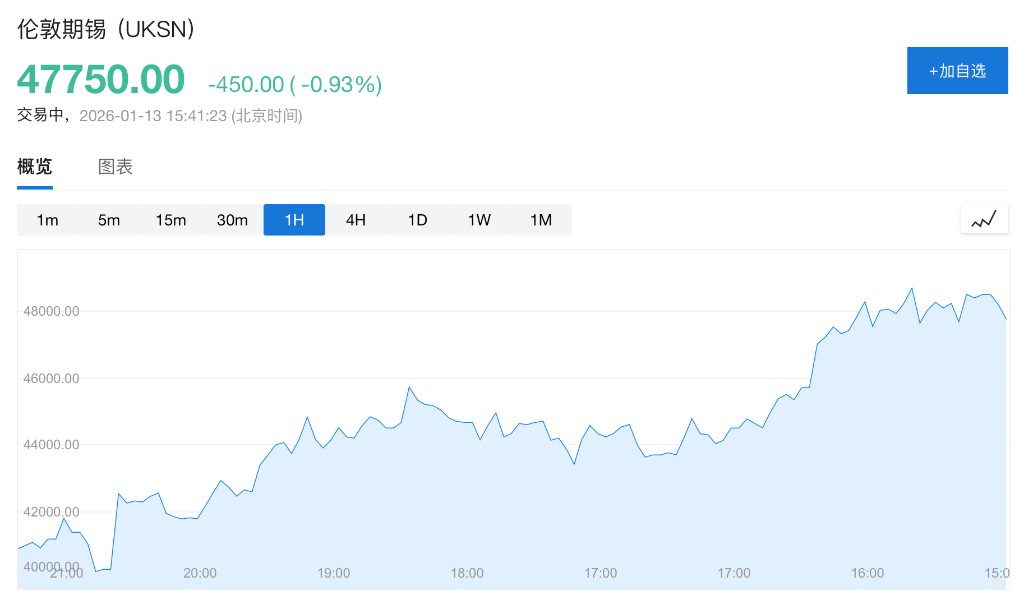Click the 21:00 time axis label

pos(66,573)
